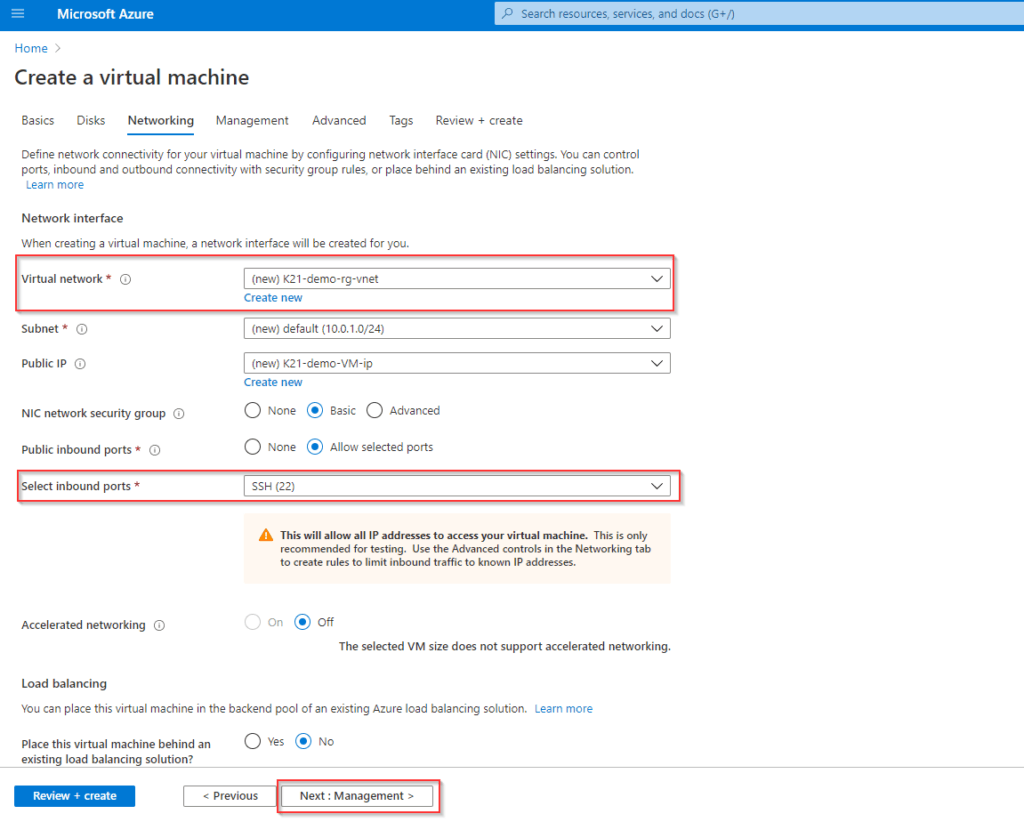
Task: Click the Microsoft Azure home logo
Action: pos(105,13)
